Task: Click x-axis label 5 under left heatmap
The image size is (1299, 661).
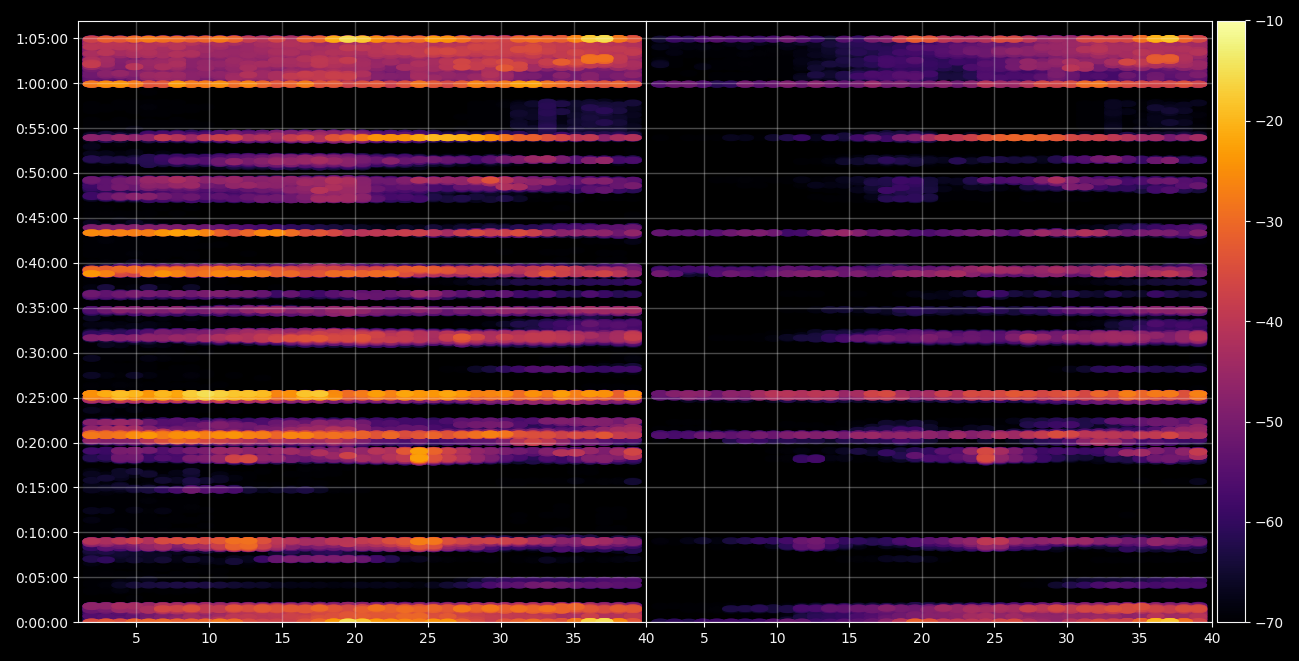Action: pyautogui.click(x=136, y=637)
